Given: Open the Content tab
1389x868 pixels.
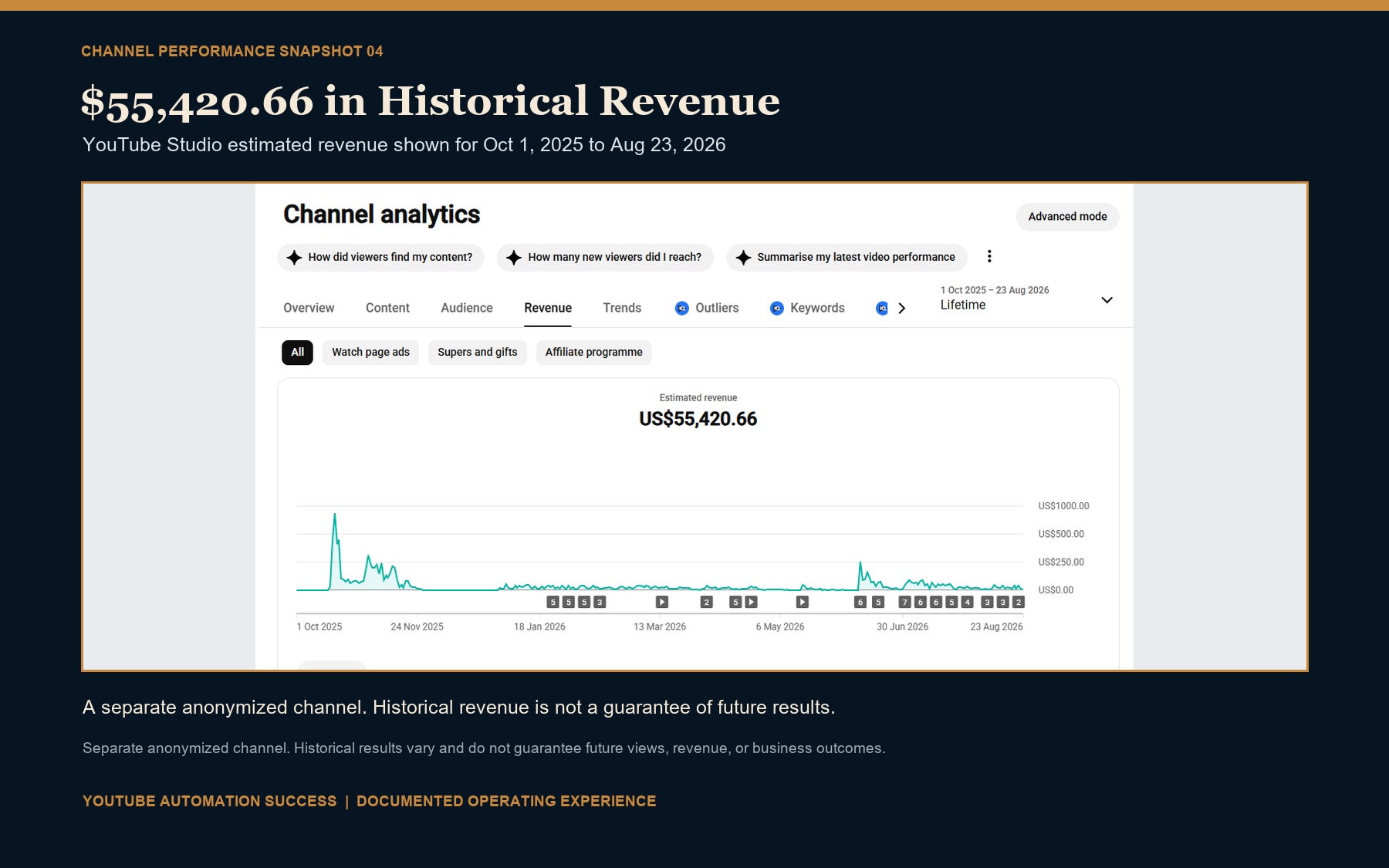Looking at the screenshot, I should (x=387, y=308).
